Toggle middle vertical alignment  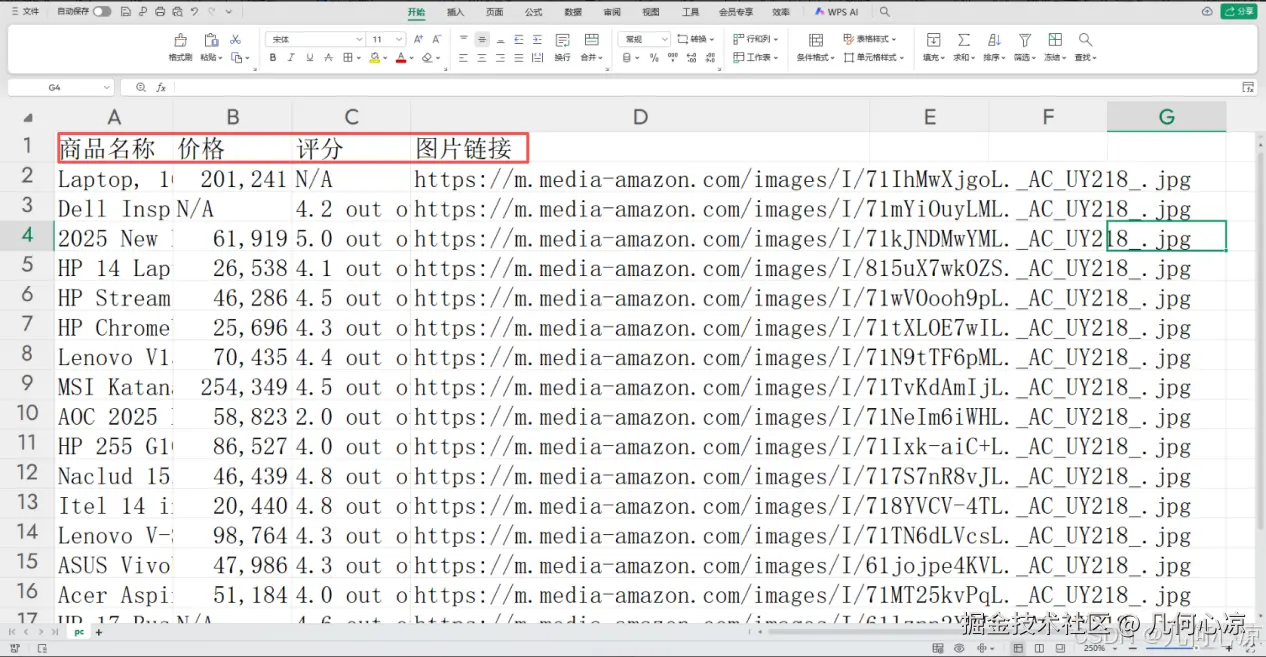[x=482, y=39]
